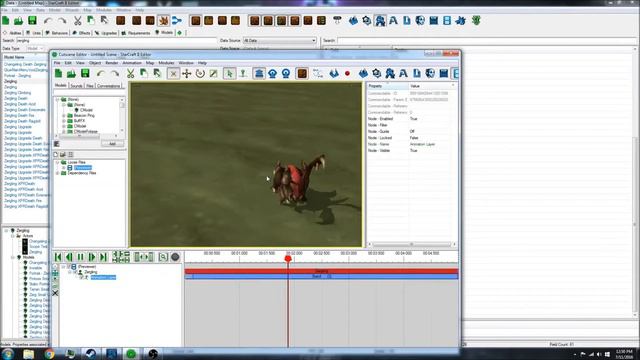
Task: Switch to Upgrades tab in Data window
Action: tap(106, 33)
